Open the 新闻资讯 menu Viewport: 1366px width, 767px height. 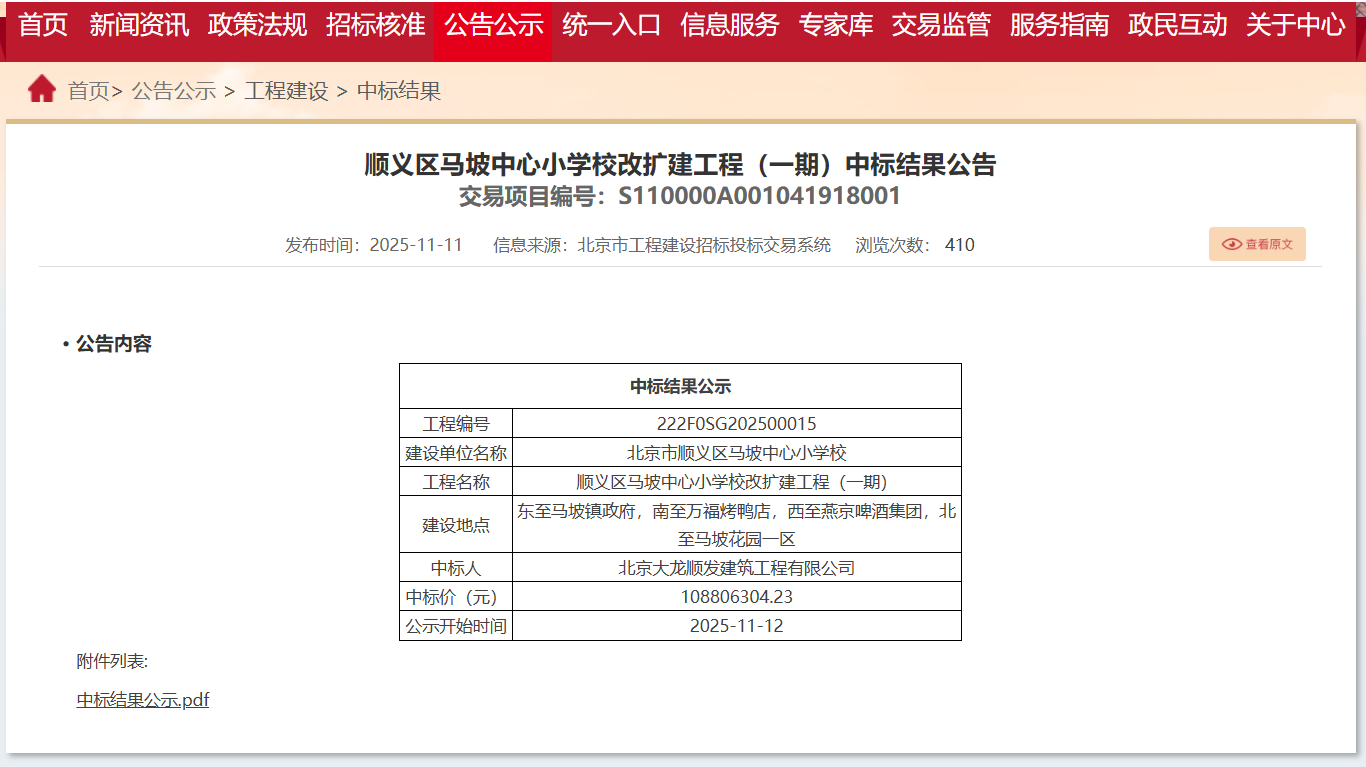pos(139,25)
